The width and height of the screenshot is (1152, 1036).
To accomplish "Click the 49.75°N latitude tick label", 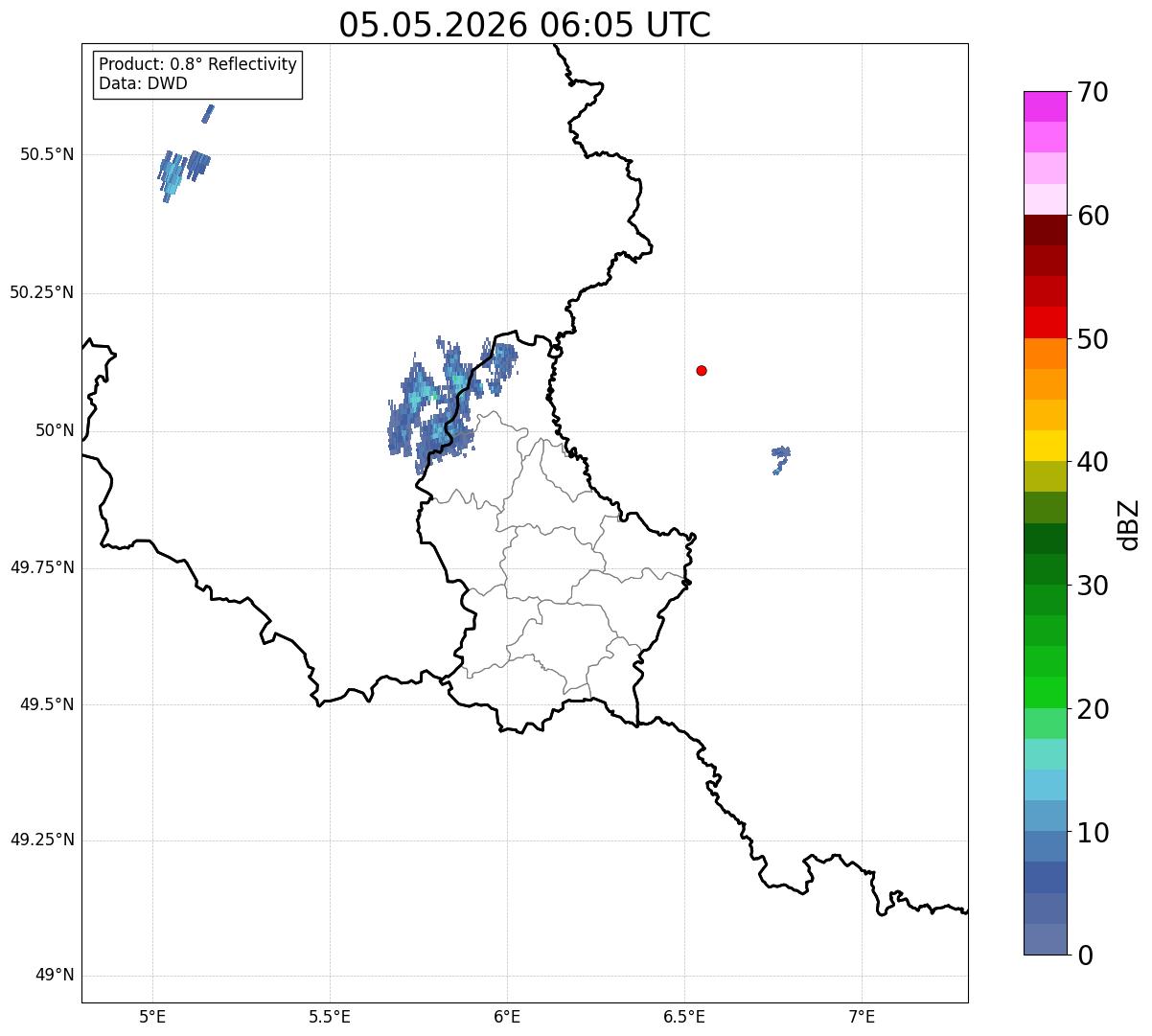I will (42, 567).
